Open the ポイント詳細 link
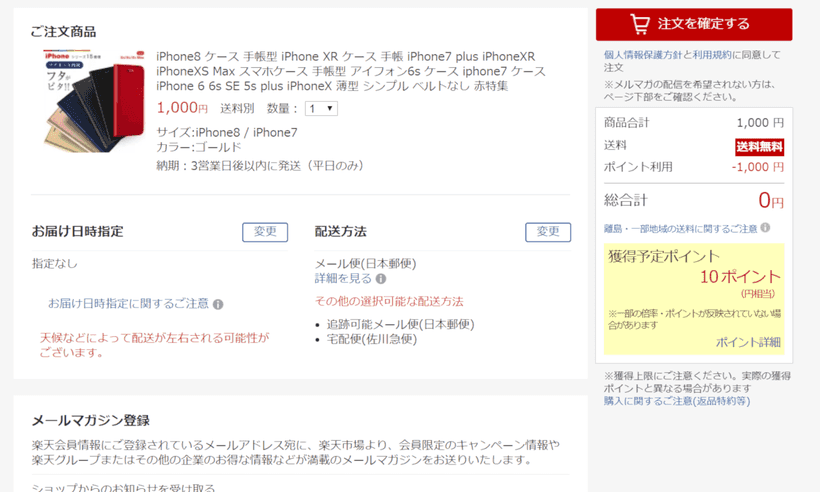Screen dimensions: 820x492 coord(748,342)
